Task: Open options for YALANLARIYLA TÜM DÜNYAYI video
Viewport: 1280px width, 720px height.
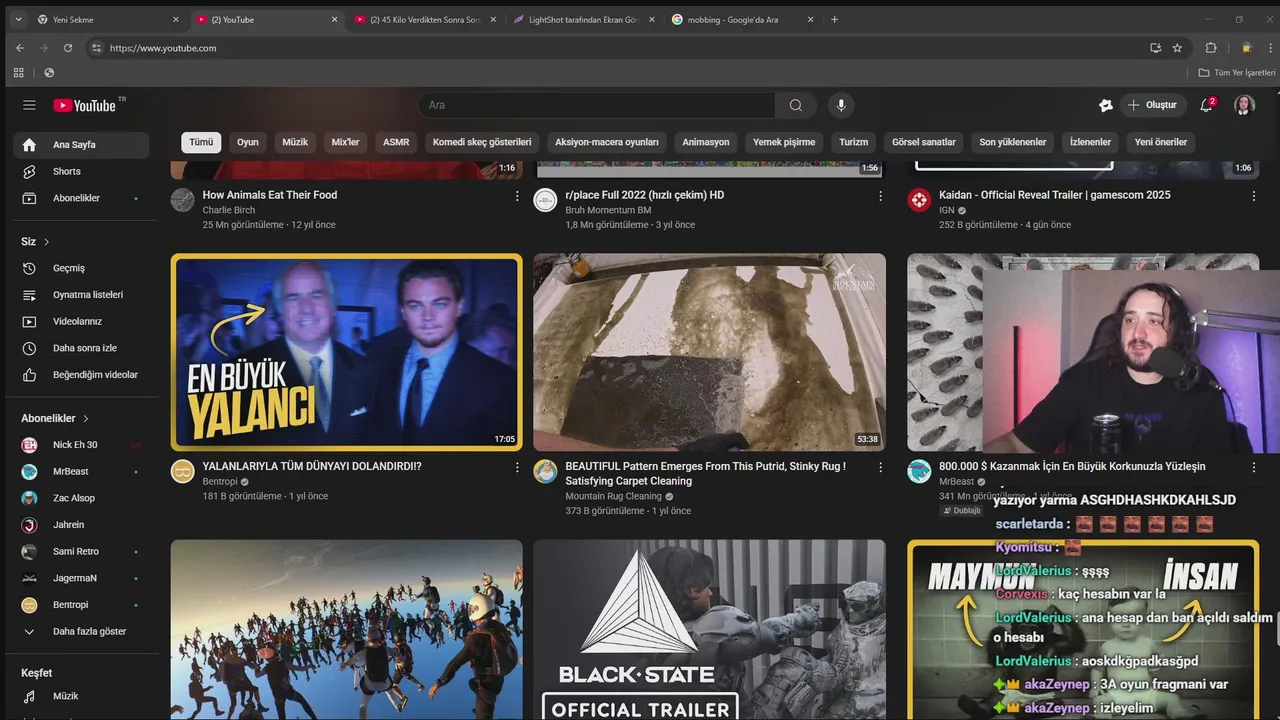Action: point(517,467)
